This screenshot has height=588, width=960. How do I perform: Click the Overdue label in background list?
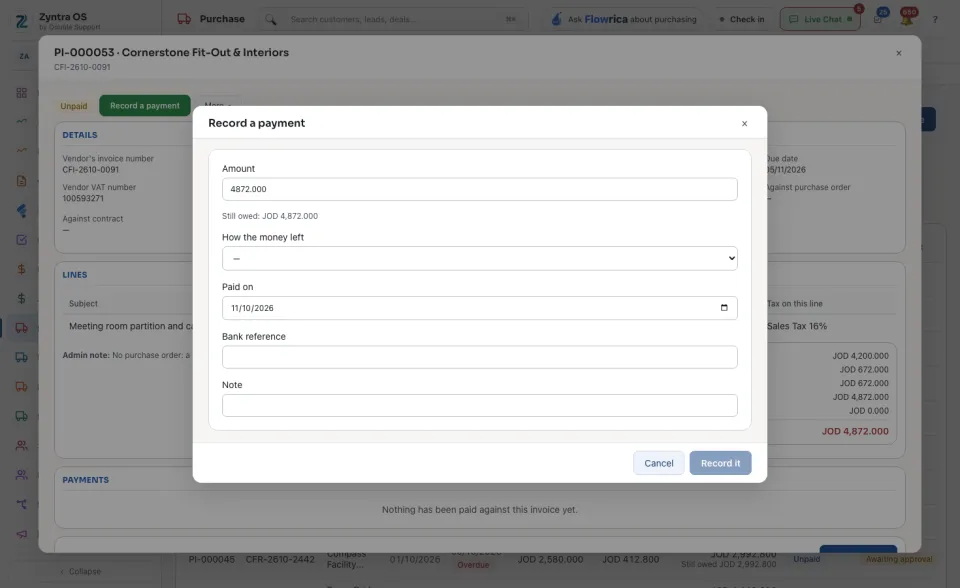coord(473,565)
